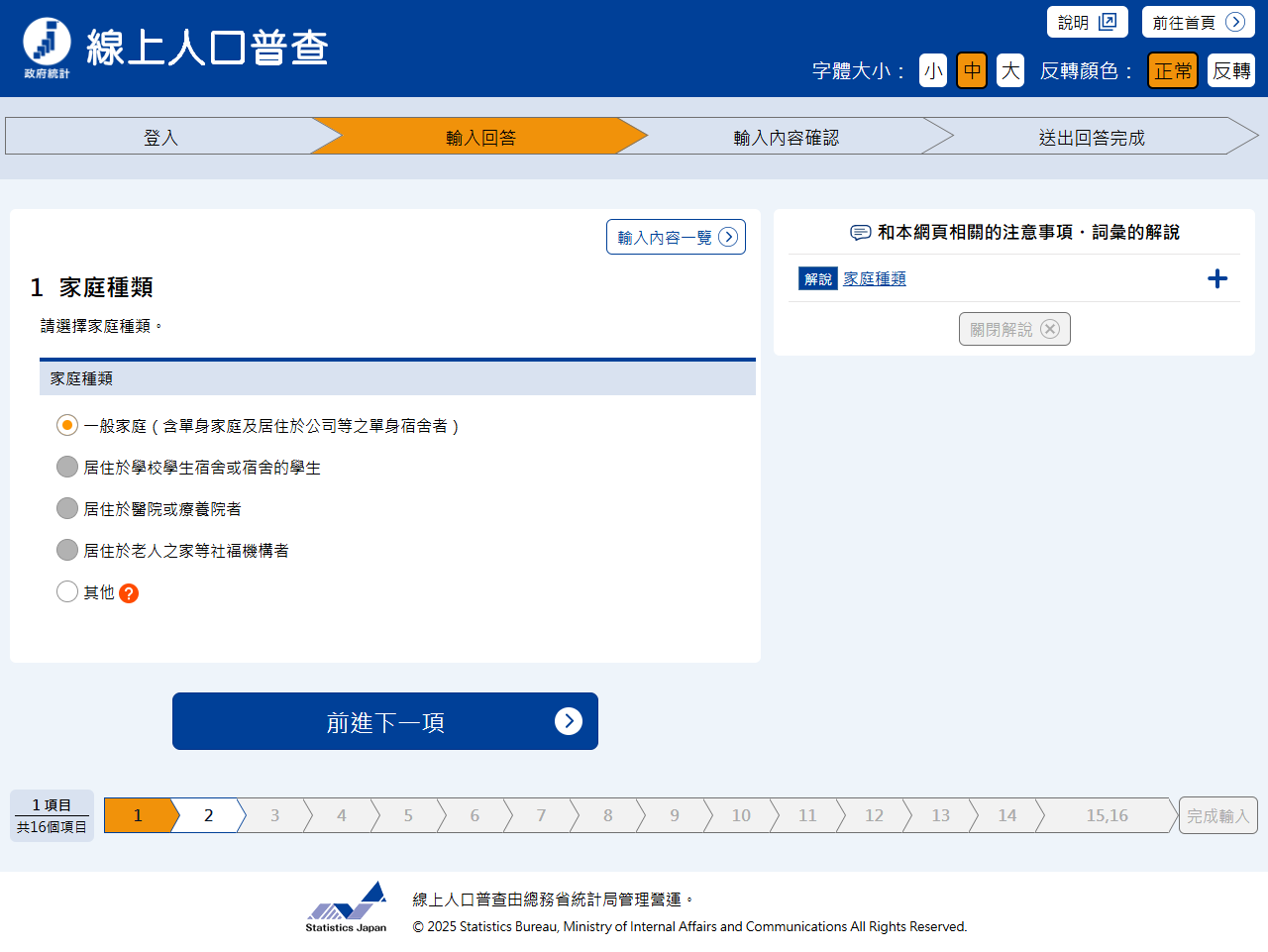Select step 1 in item navigator
The width and height of the screenshot is (1268, 952).
[x=138, y=815]
